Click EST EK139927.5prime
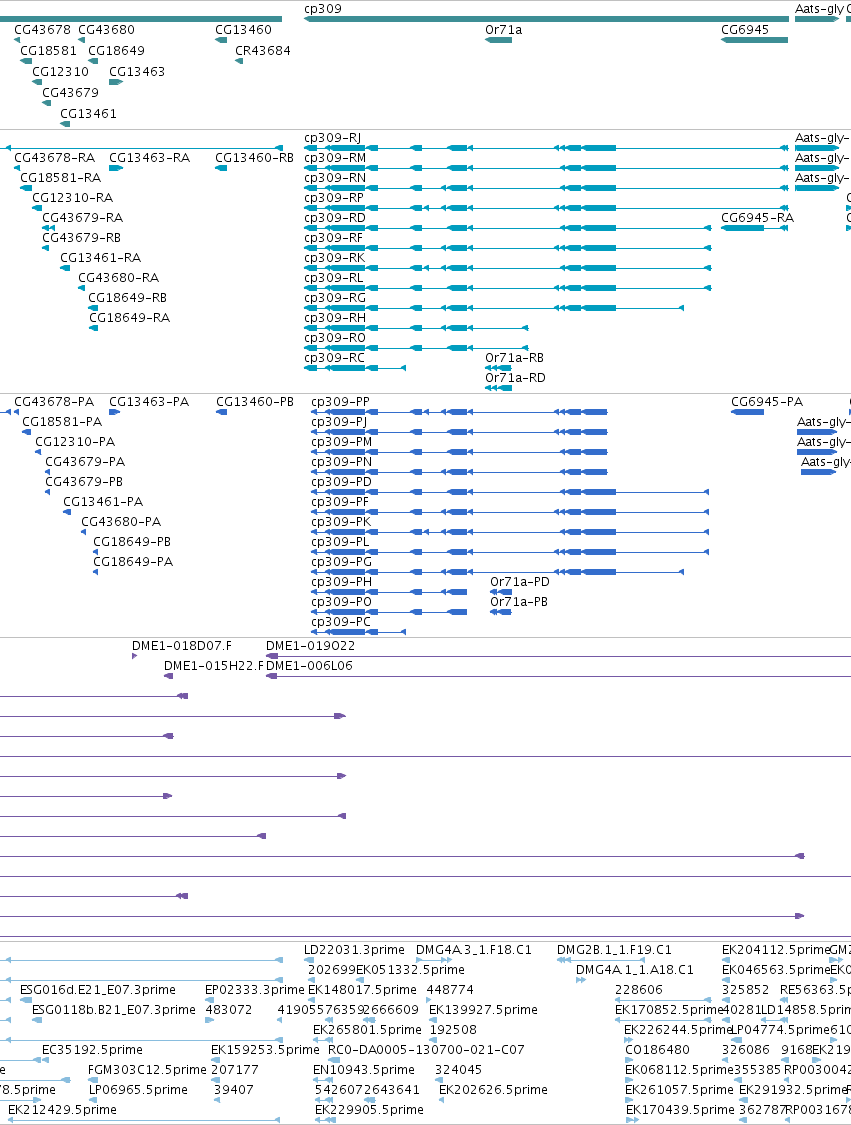 484,1010
